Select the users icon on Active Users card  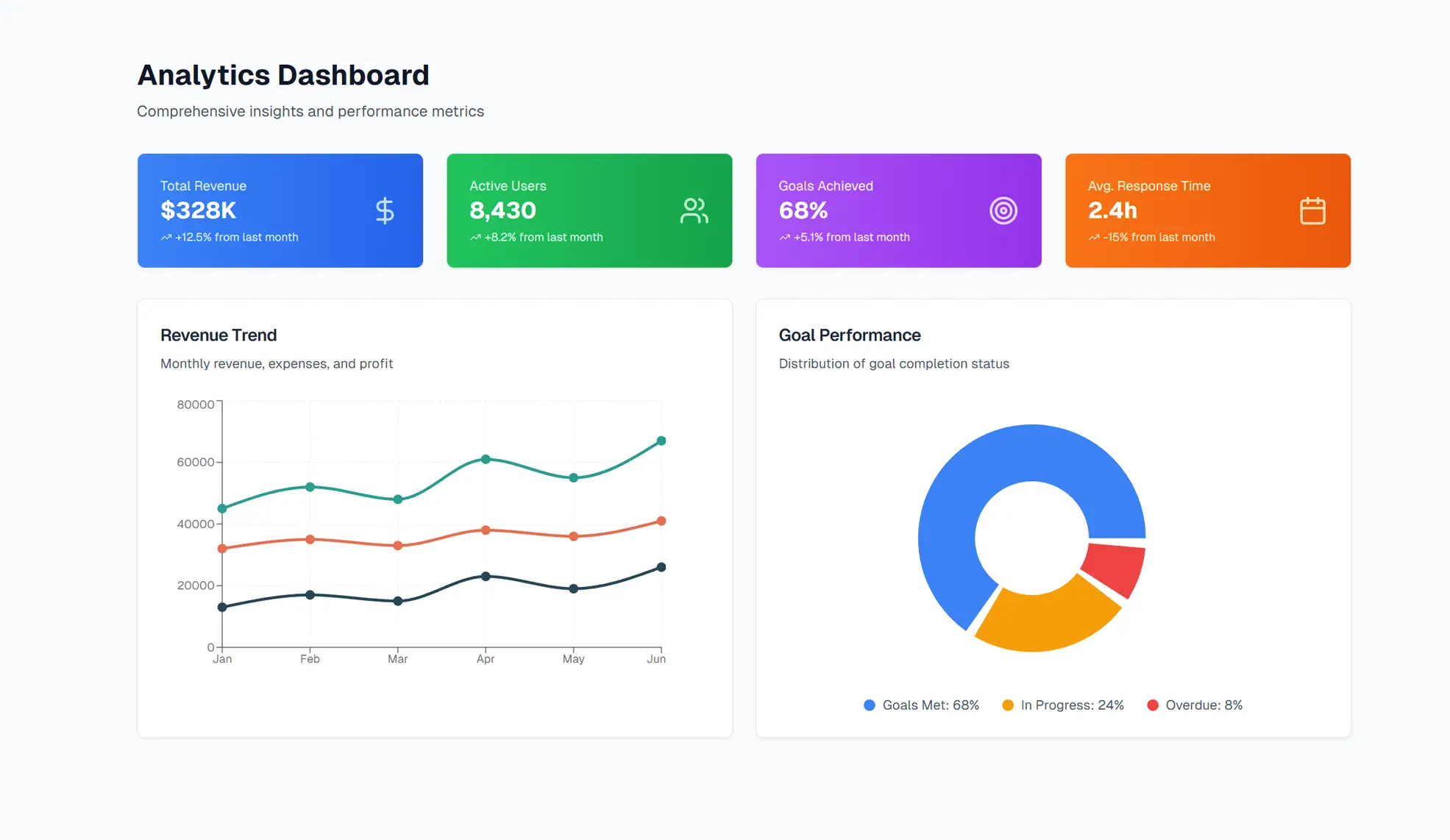pyautogui.click(x=694, y=210)
